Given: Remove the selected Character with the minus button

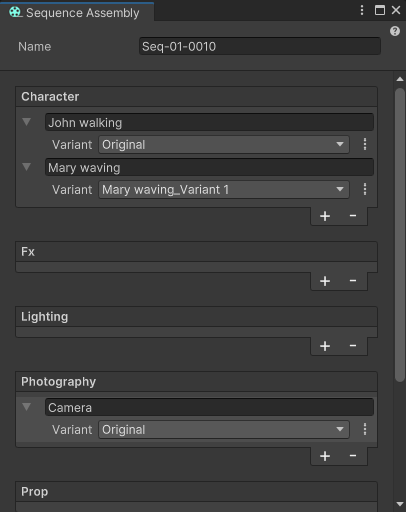Looking at the screenshot, I should point(353,216).
